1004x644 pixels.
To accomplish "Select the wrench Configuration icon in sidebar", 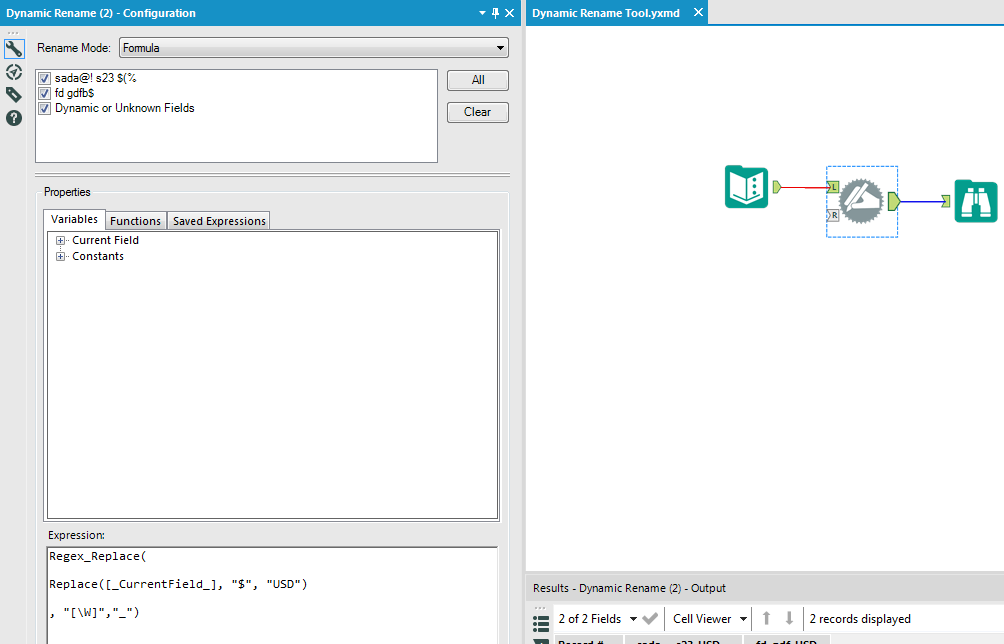I will pyautogui.click(x=13, y=47).
